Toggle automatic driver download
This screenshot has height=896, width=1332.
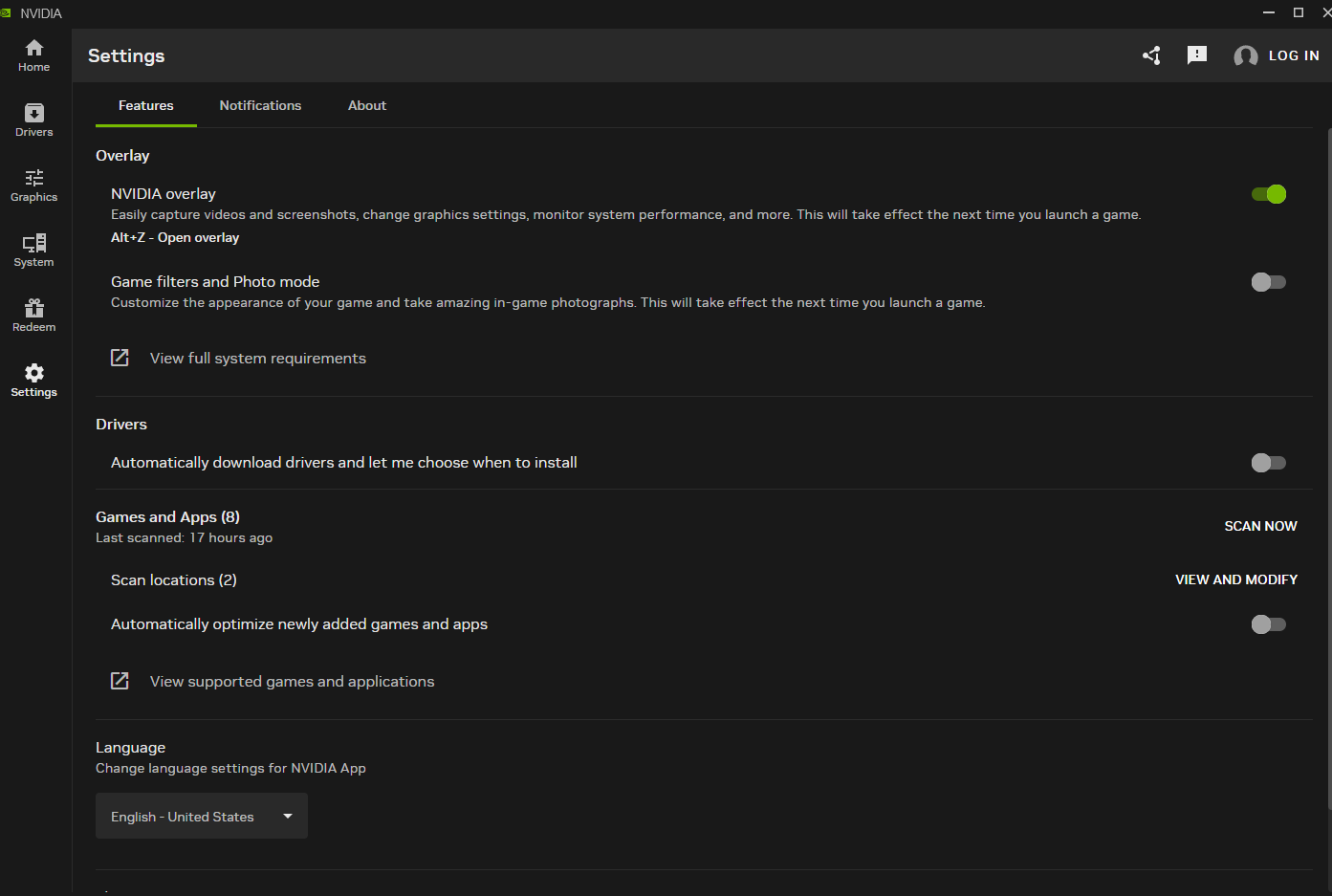pos(1269,463)
